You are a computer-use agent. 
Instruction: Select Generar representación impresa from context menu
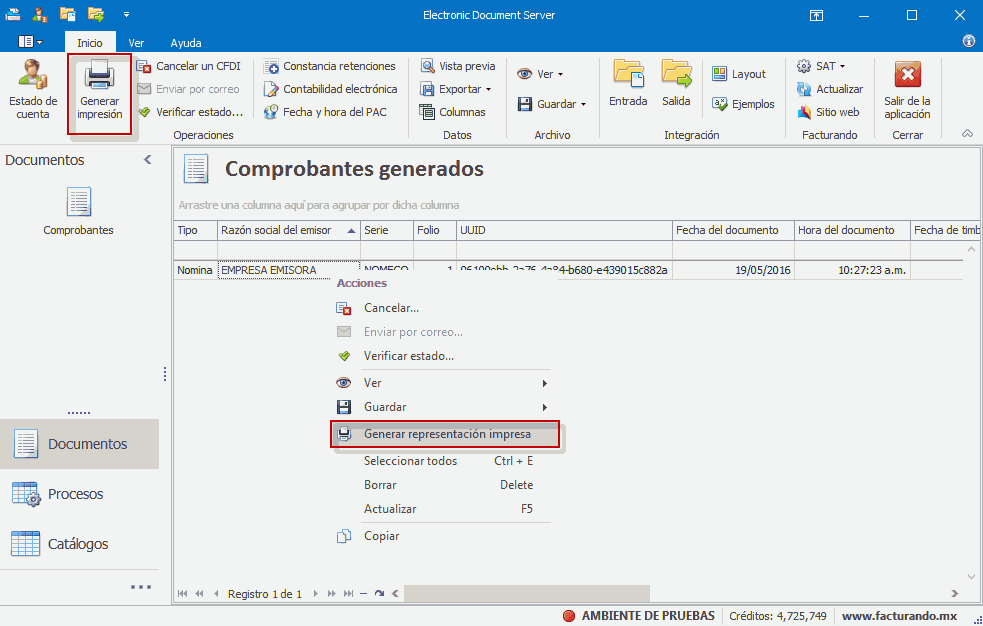coord(446,435)
